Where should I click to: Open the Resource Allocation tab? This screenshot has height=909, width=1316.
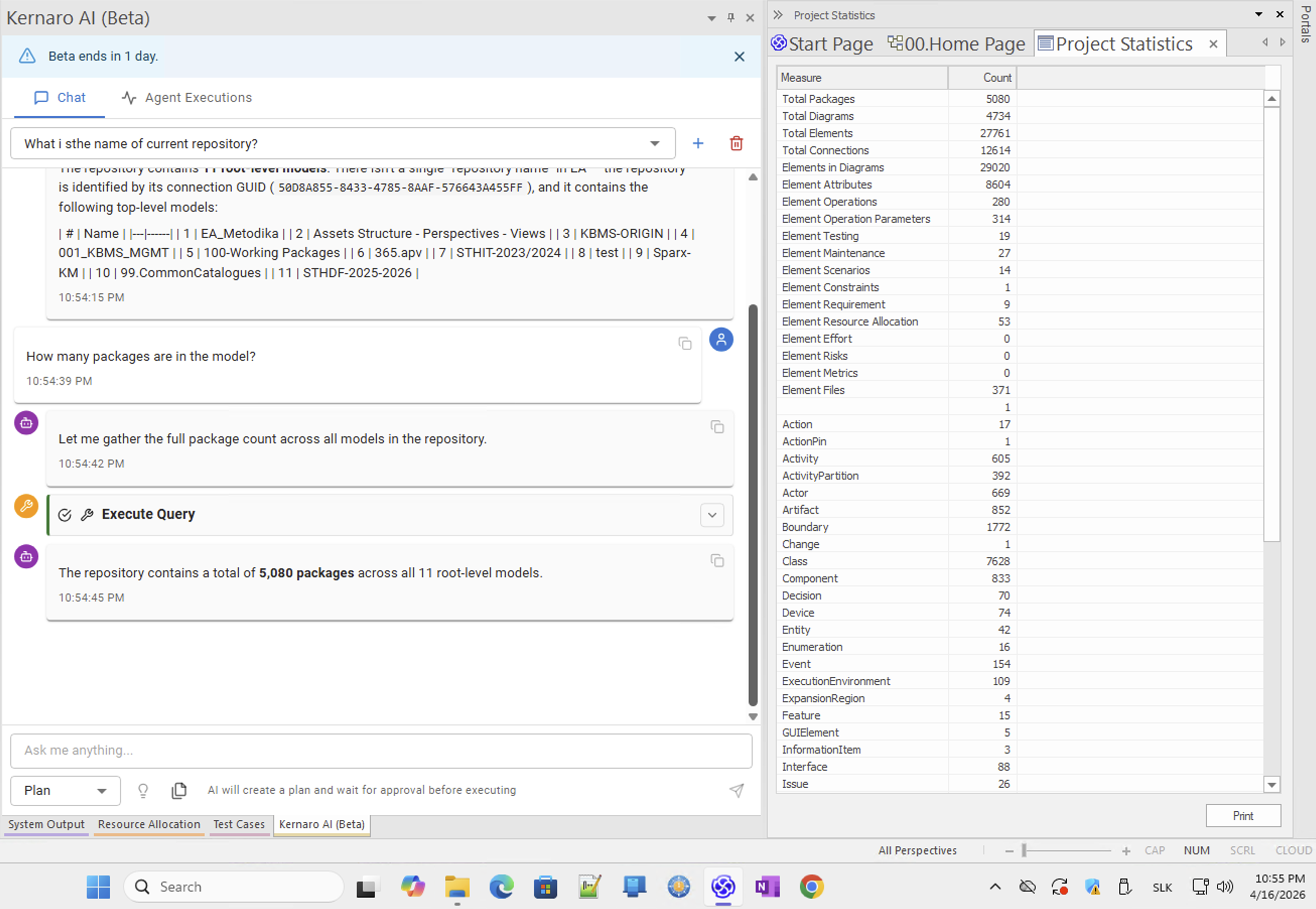149,824
